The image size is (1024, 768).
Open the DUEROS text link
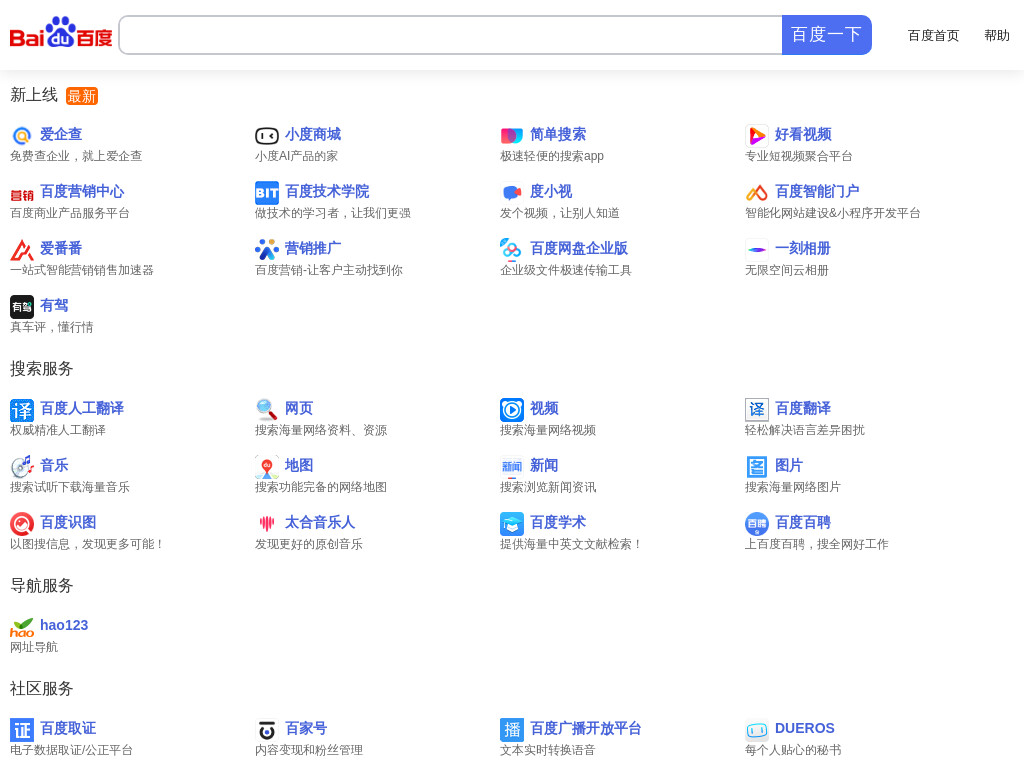805,728
